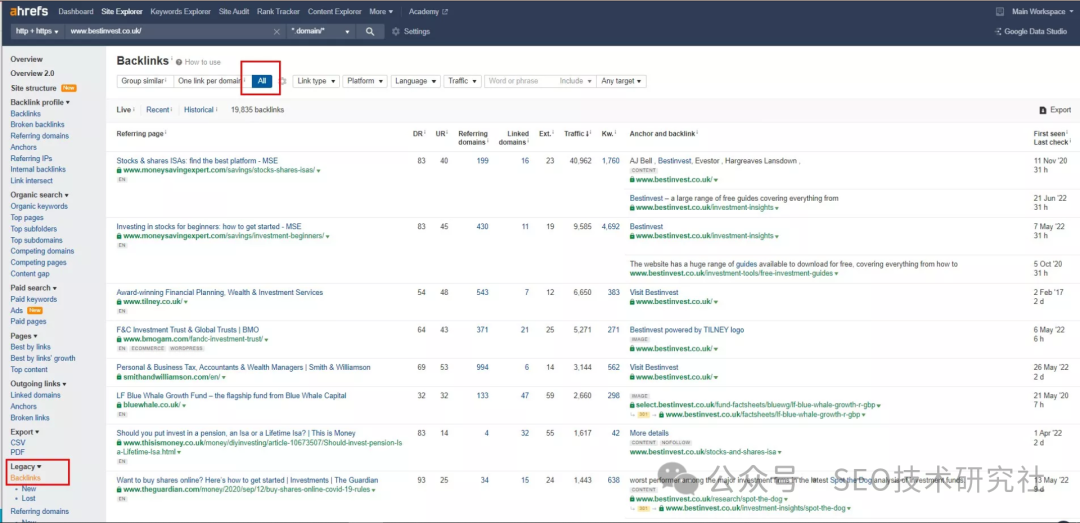Viewport: 1080px width, 523px height.
Task: Click the search magnifier icon button
Action: click(370, 31)
